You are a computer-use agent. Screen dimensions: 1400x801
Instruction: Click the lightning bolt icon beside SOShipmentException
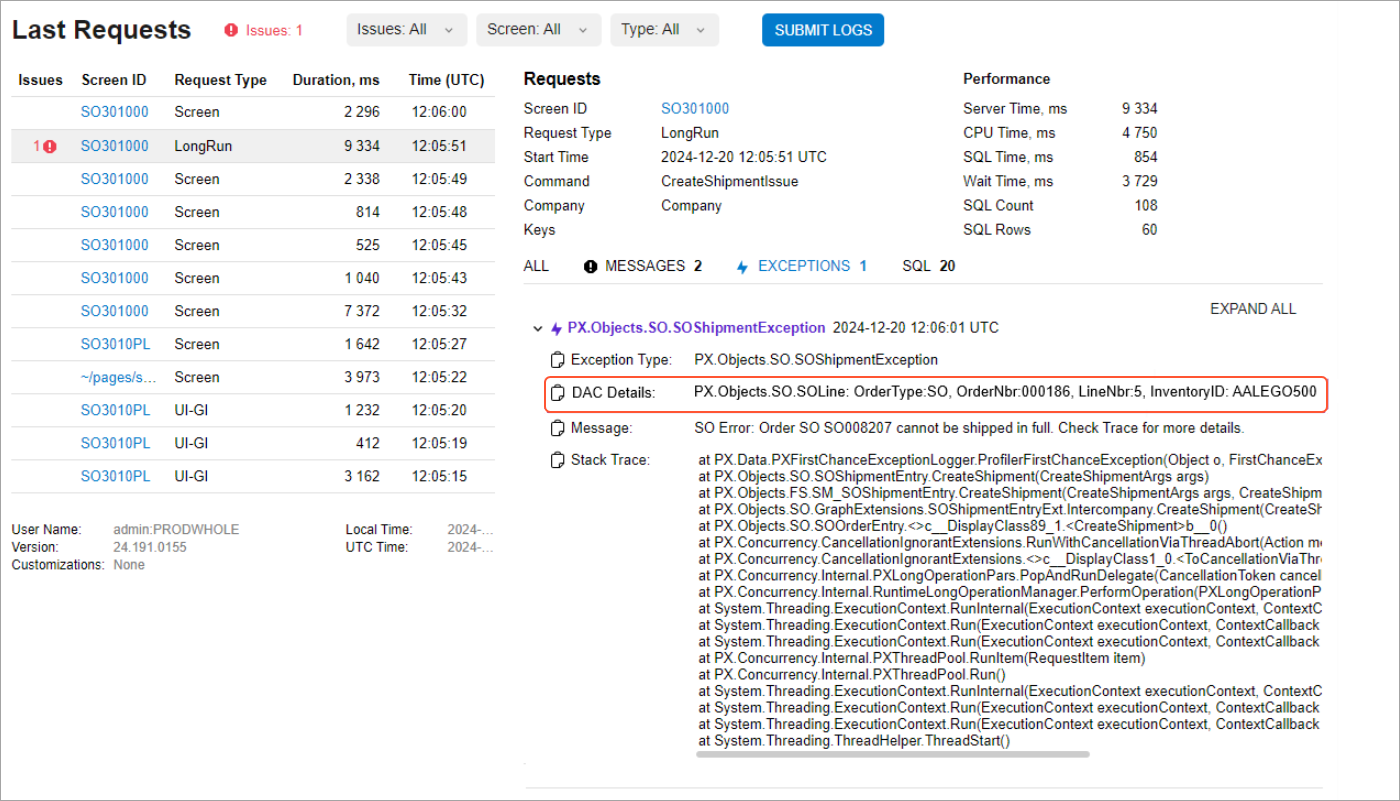tap(556, 328)
